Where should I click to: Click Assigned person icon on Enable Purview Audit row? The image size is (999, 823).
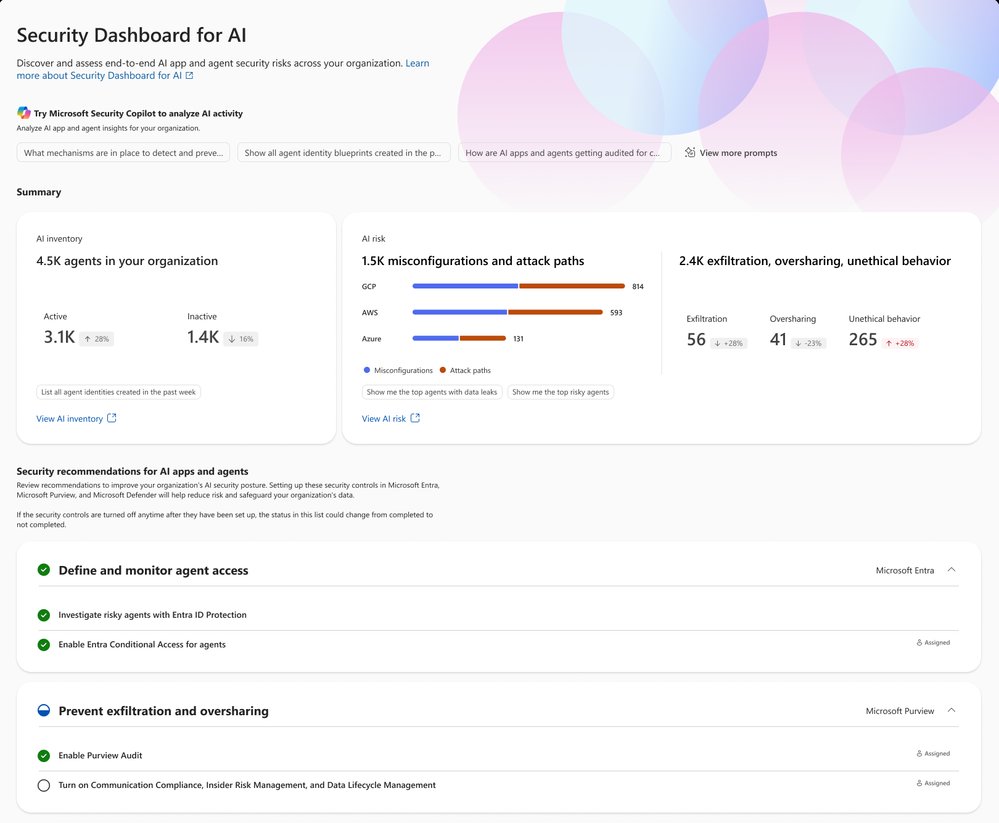pos(919,754)
